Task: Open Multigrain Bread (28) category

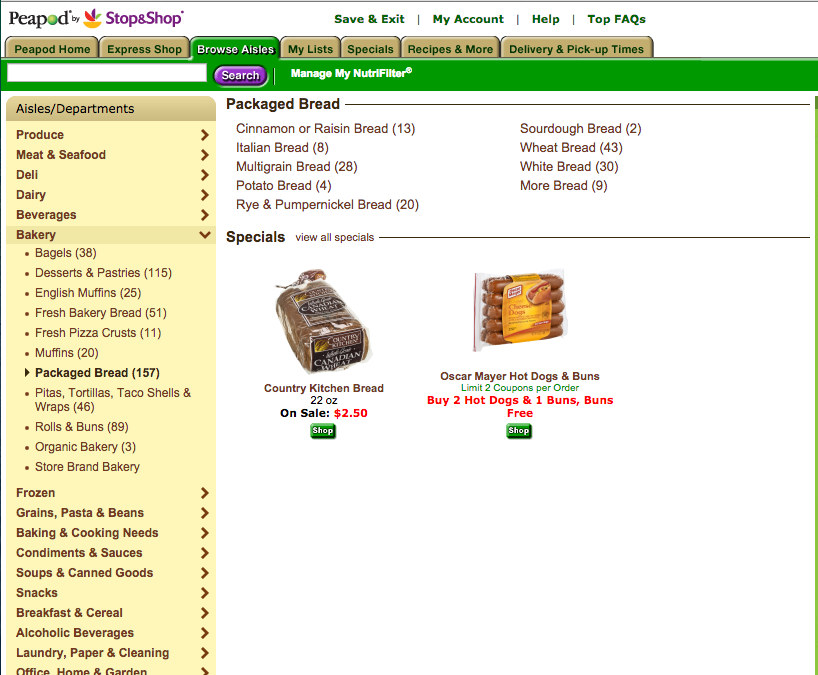Action: coord(297,167)
